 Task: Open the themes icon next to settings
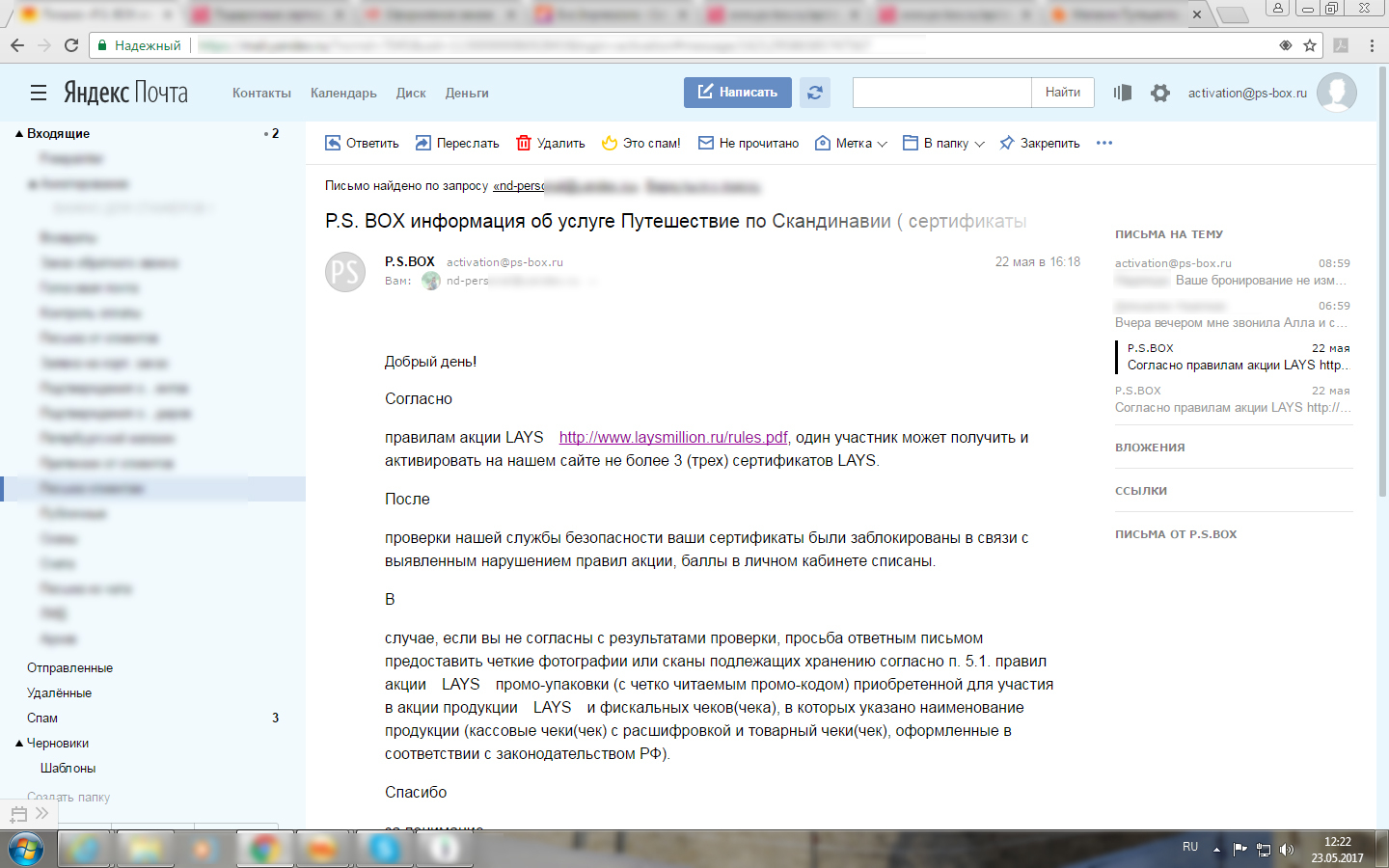[x=1122, y=93]
